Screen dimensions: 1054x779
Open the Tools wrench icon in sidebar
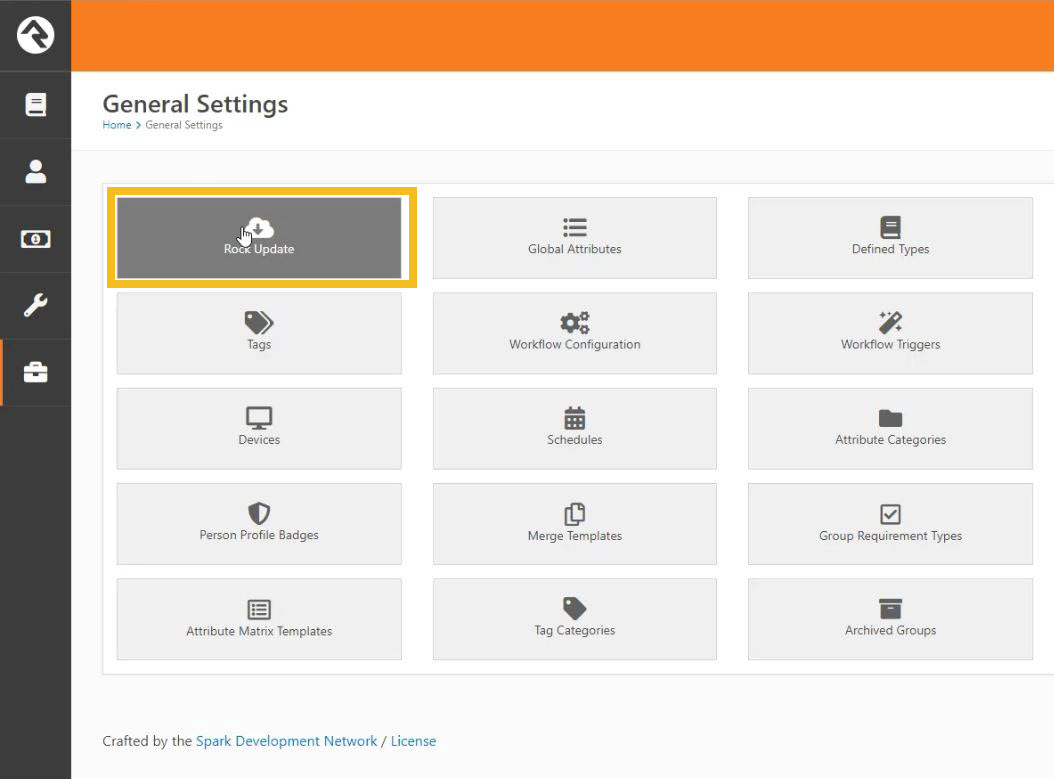pyautogui.click(x=36, y=305)
